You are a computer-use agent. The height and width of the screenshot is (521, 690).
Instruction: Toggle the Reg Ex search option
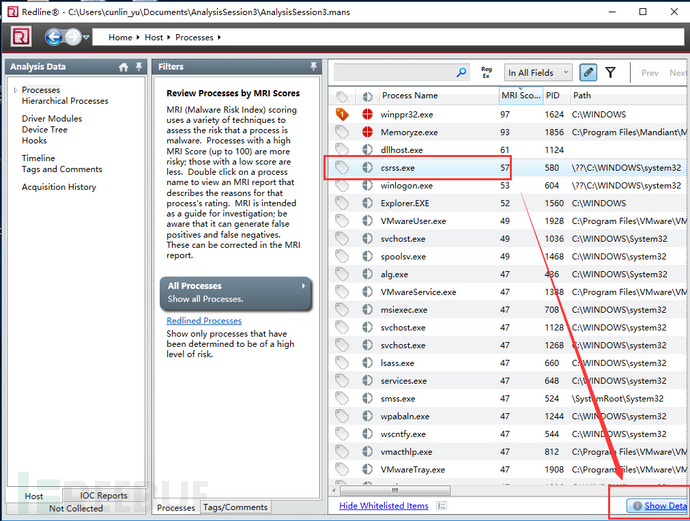tap(486, 73)
